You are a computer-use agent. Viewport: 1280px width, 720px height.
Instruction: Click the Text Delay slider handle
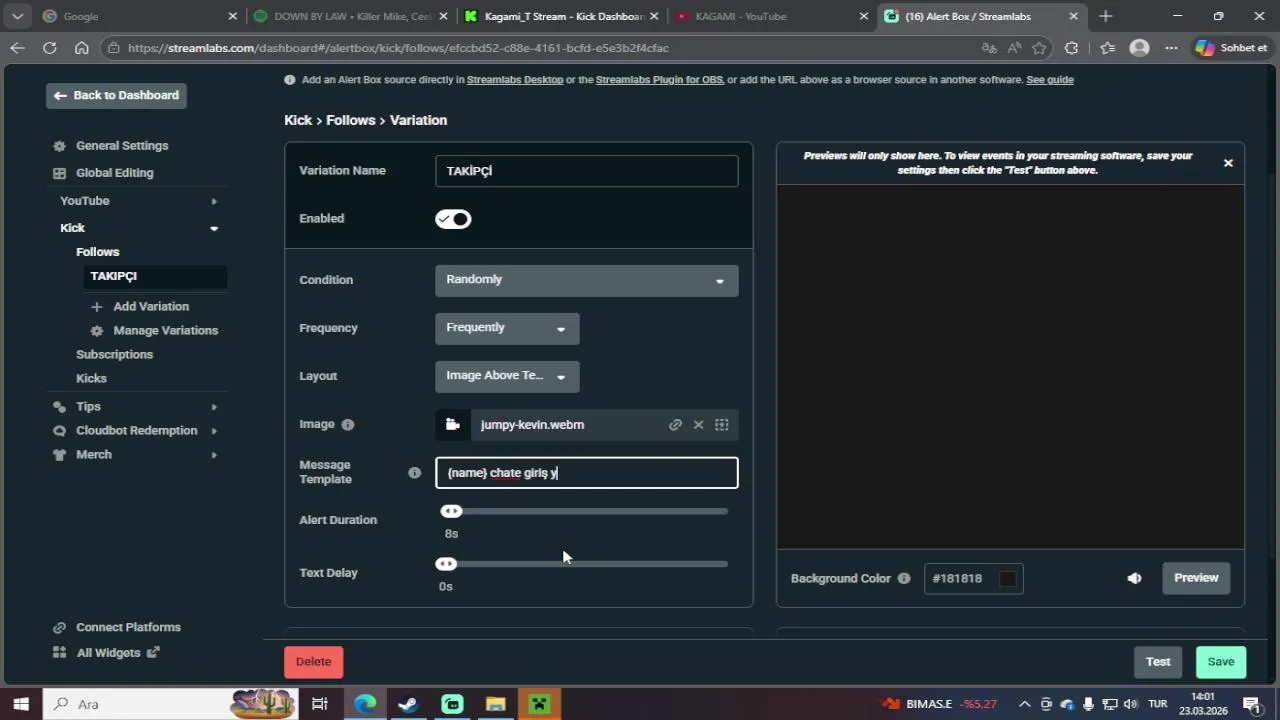(446, 564)
